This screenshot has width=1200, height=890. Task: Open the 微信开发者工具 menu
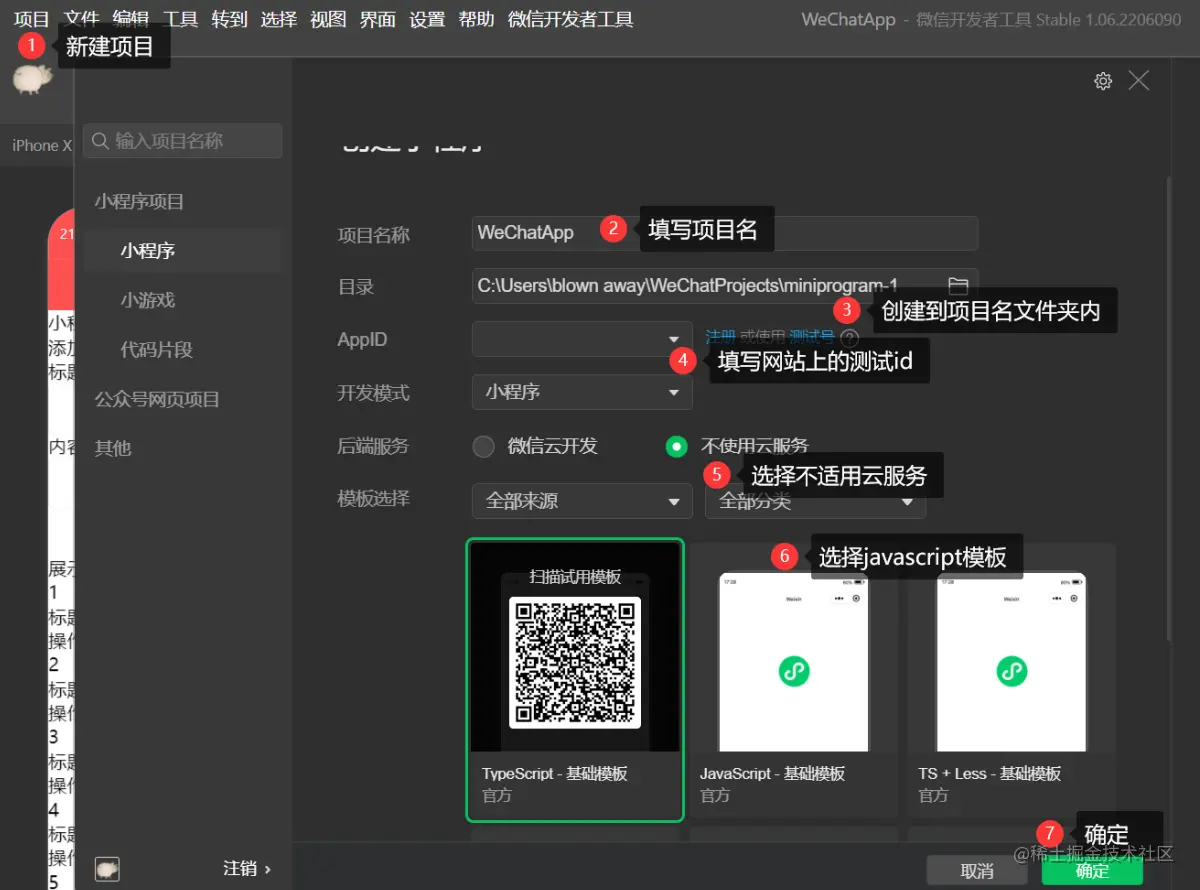coord(571,19)
